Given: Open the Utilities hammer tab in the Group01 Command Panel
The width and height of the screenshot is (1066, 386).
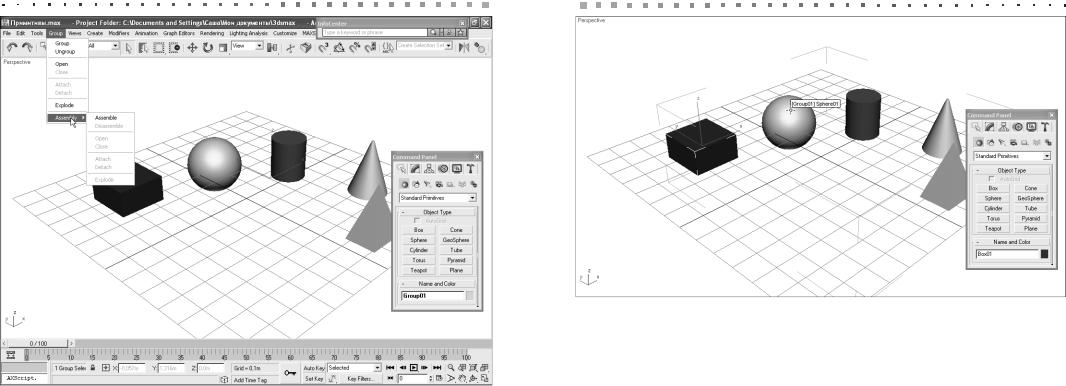Looking at the screenshot, I should (x=470, y=169).
